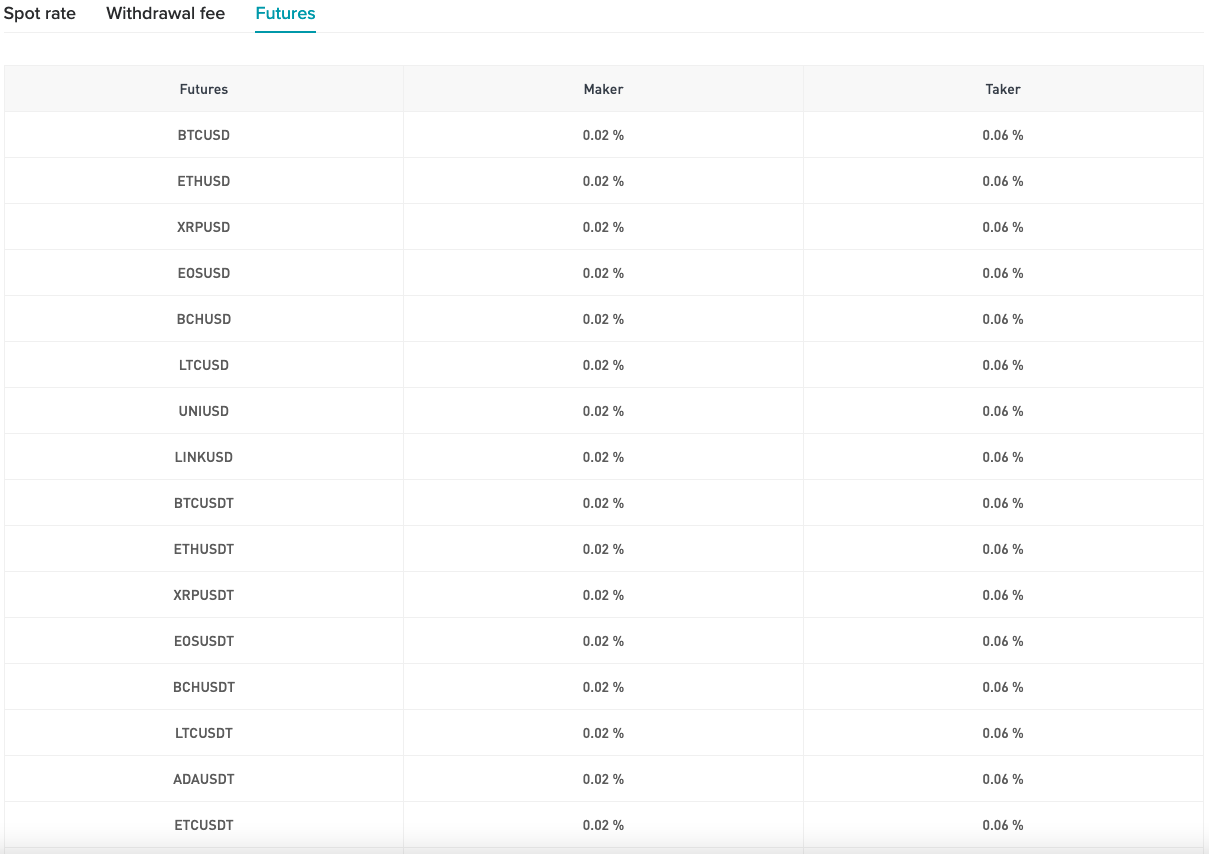
Task: Click the ETHUSD maker fee value
Action: (603, 181)
